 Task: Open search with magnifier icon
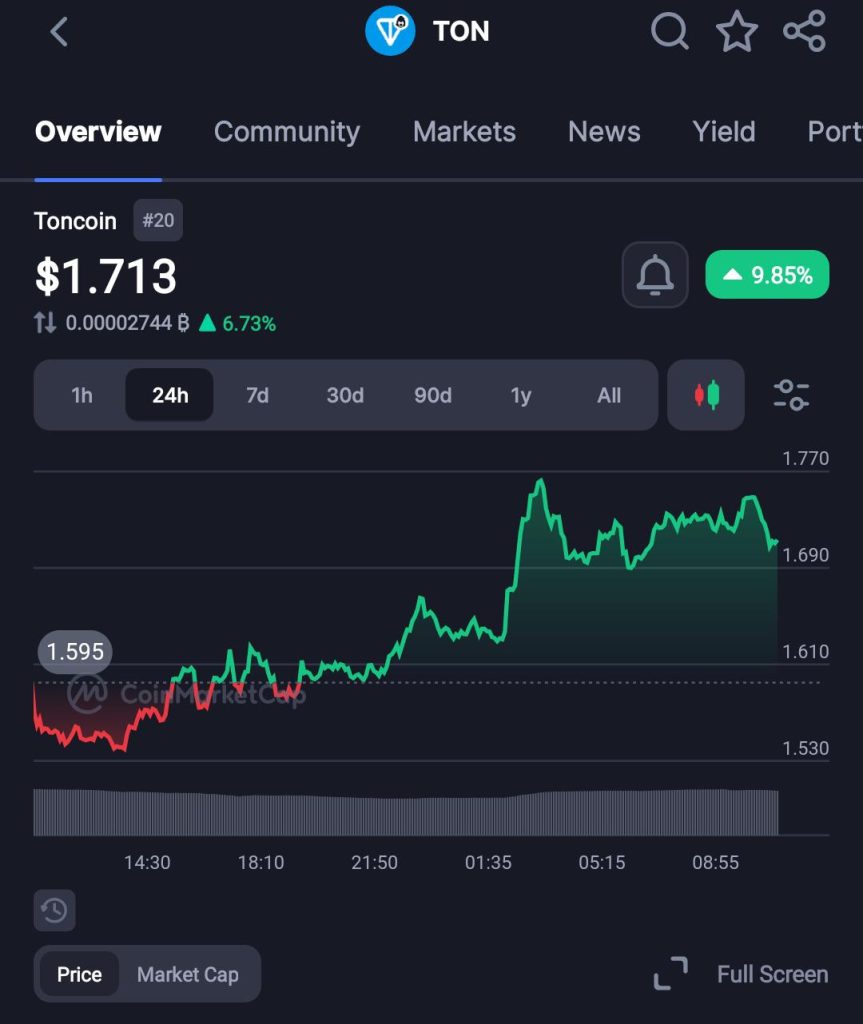[670, 31]
